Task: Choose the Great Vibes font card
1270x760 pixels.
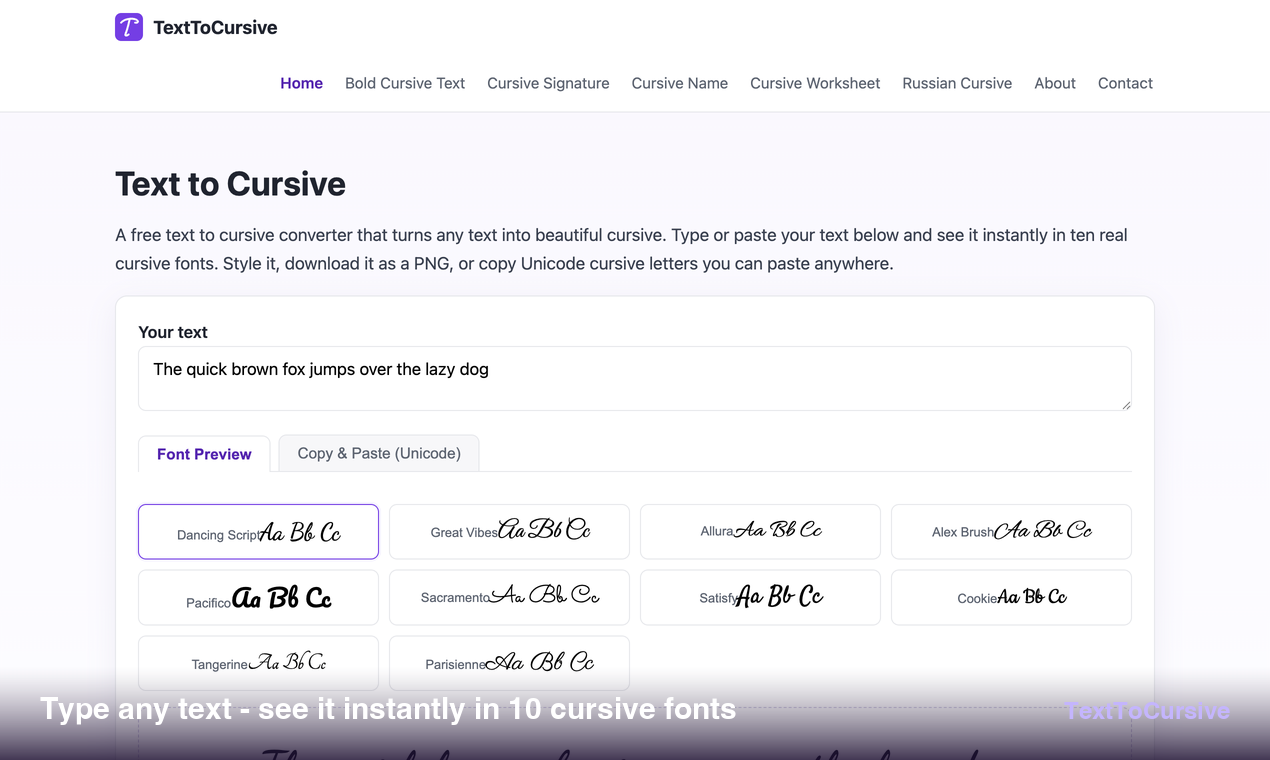Action: tap(509, 532)
